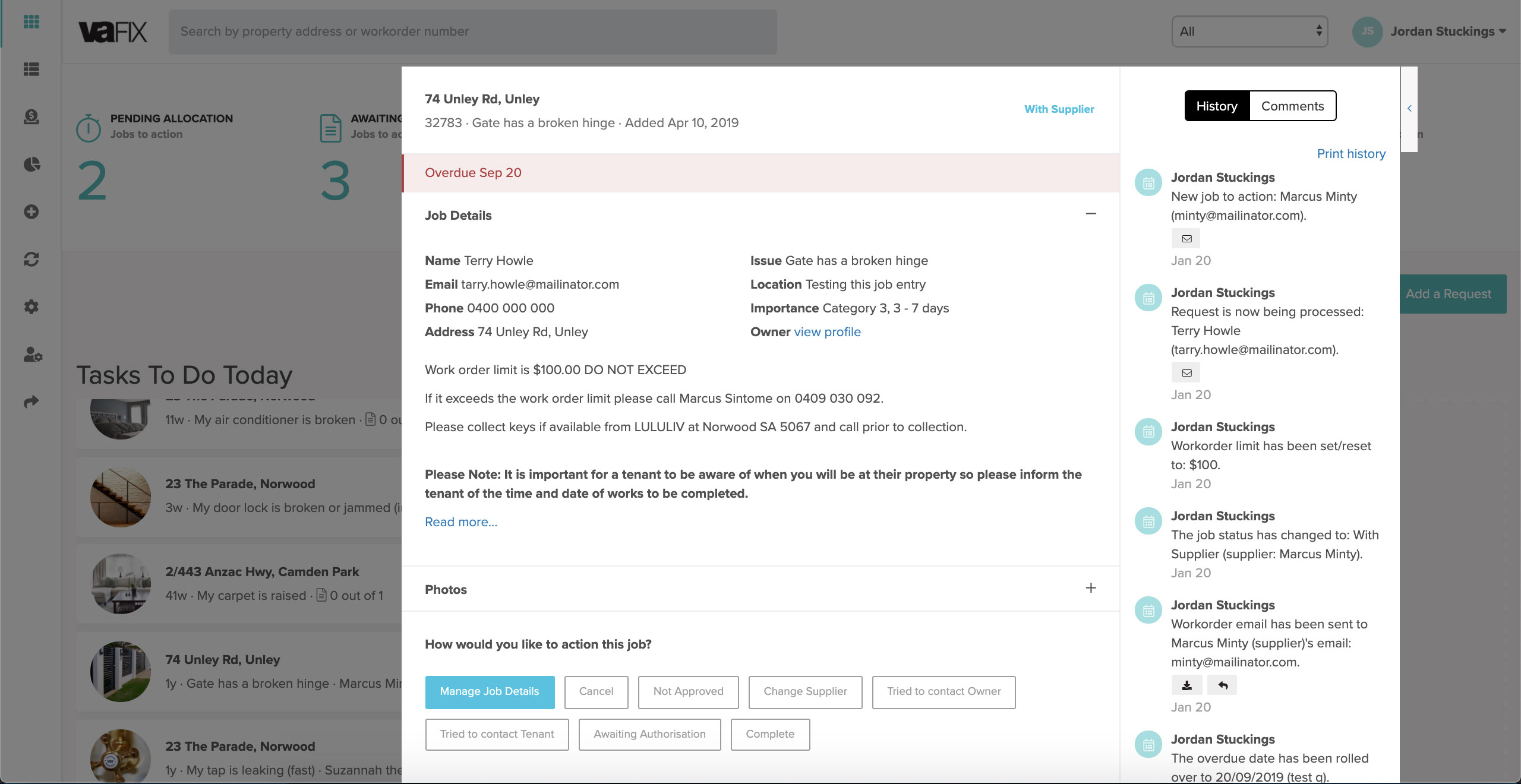Open the job list icon in sidebar

tap(31, 69)
